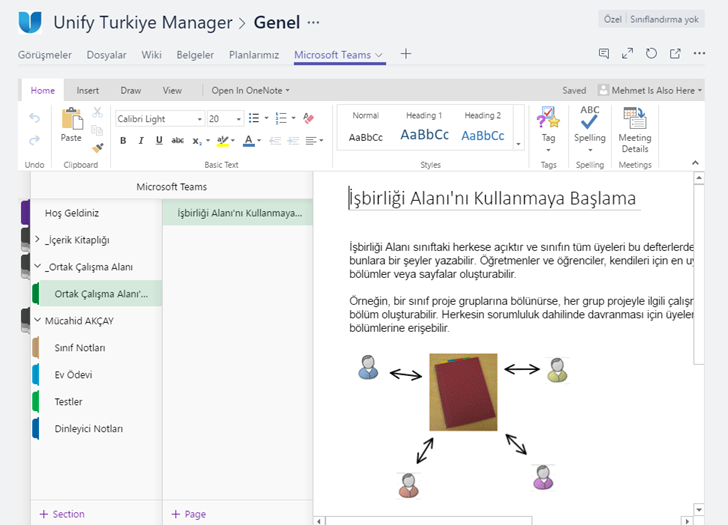Open the Genel channel more options ellipsis
The height and width of the screenshot is (525, 728).
[313, 22]
